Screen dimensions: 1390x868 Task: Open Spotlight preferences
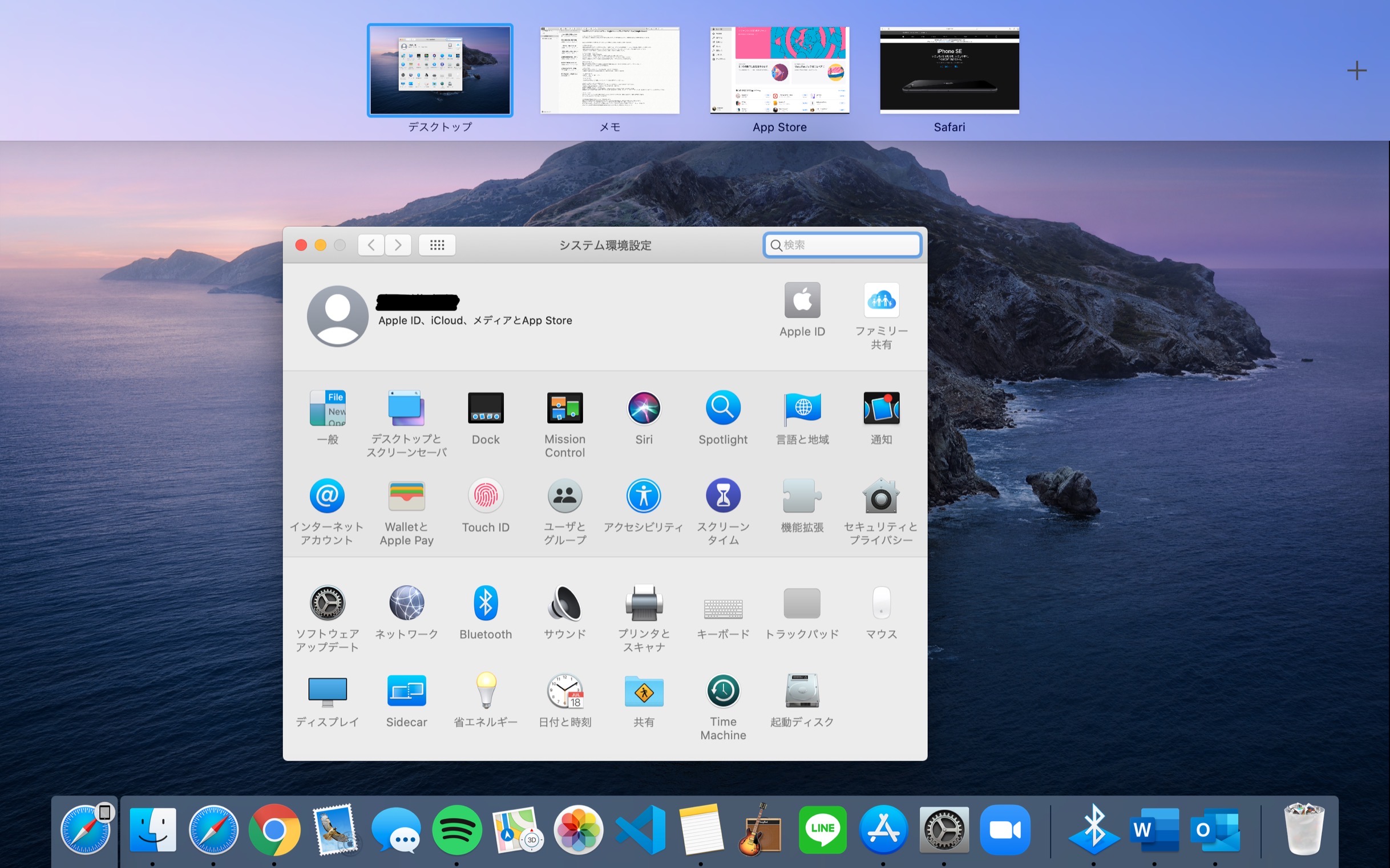723,408
